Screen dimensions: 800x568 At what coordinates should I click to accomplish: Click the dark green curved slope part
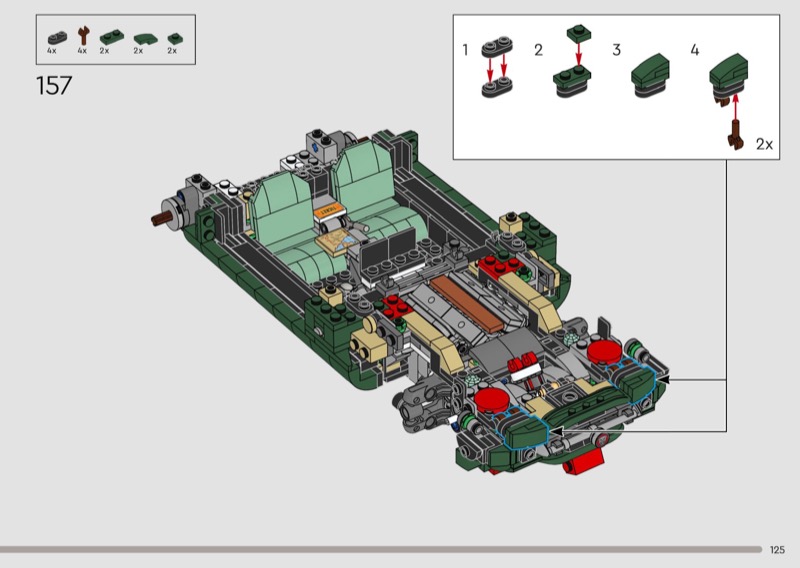point(146,39)
